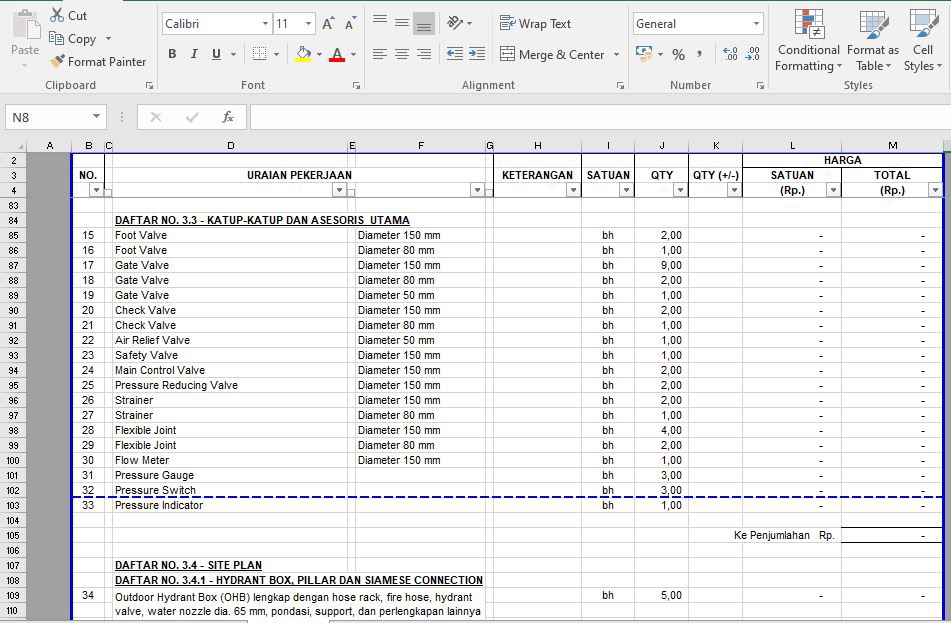Screen dimensions: 951x623
Task: Click the Wrap Text button
Action: point(535,24)
